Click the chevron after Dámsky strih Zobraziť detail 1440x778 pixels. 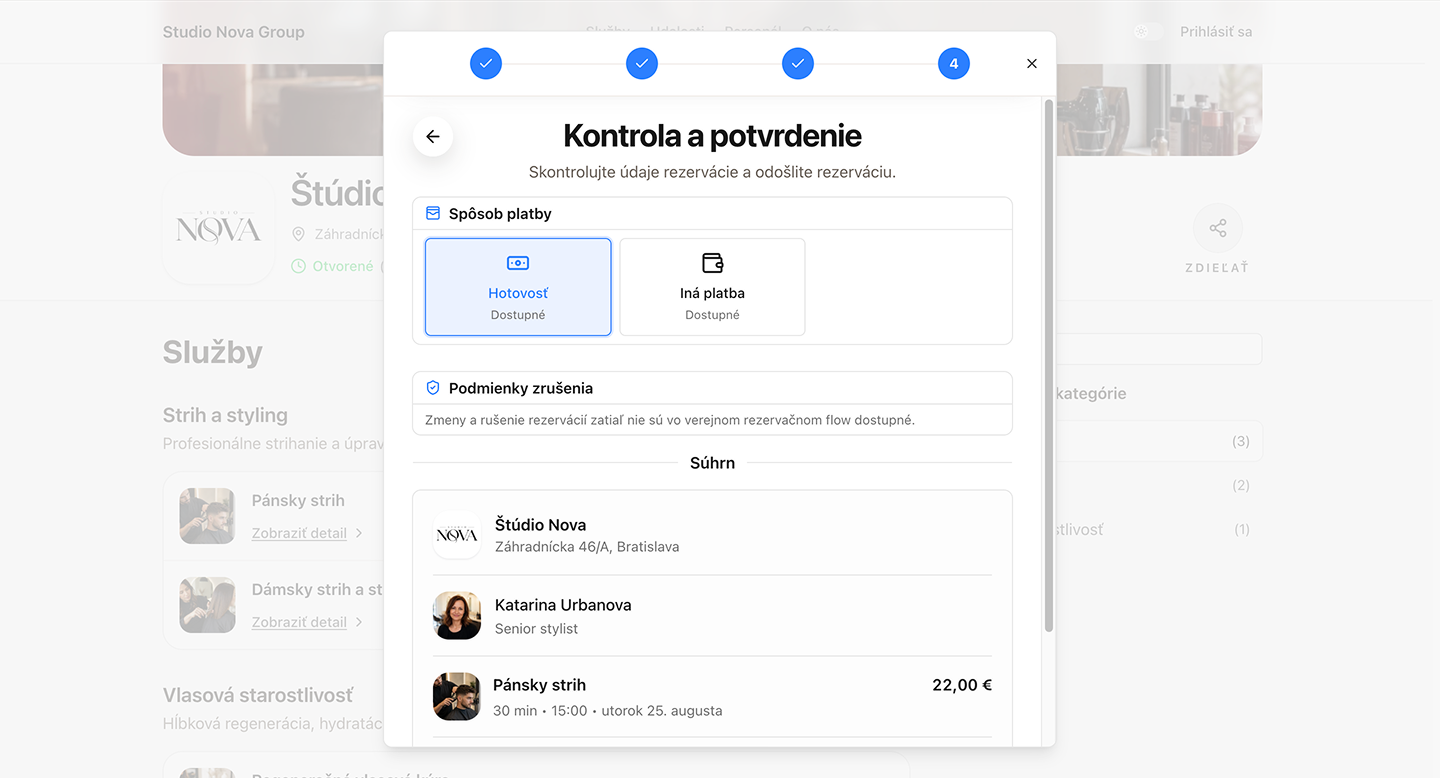point(359,622)
